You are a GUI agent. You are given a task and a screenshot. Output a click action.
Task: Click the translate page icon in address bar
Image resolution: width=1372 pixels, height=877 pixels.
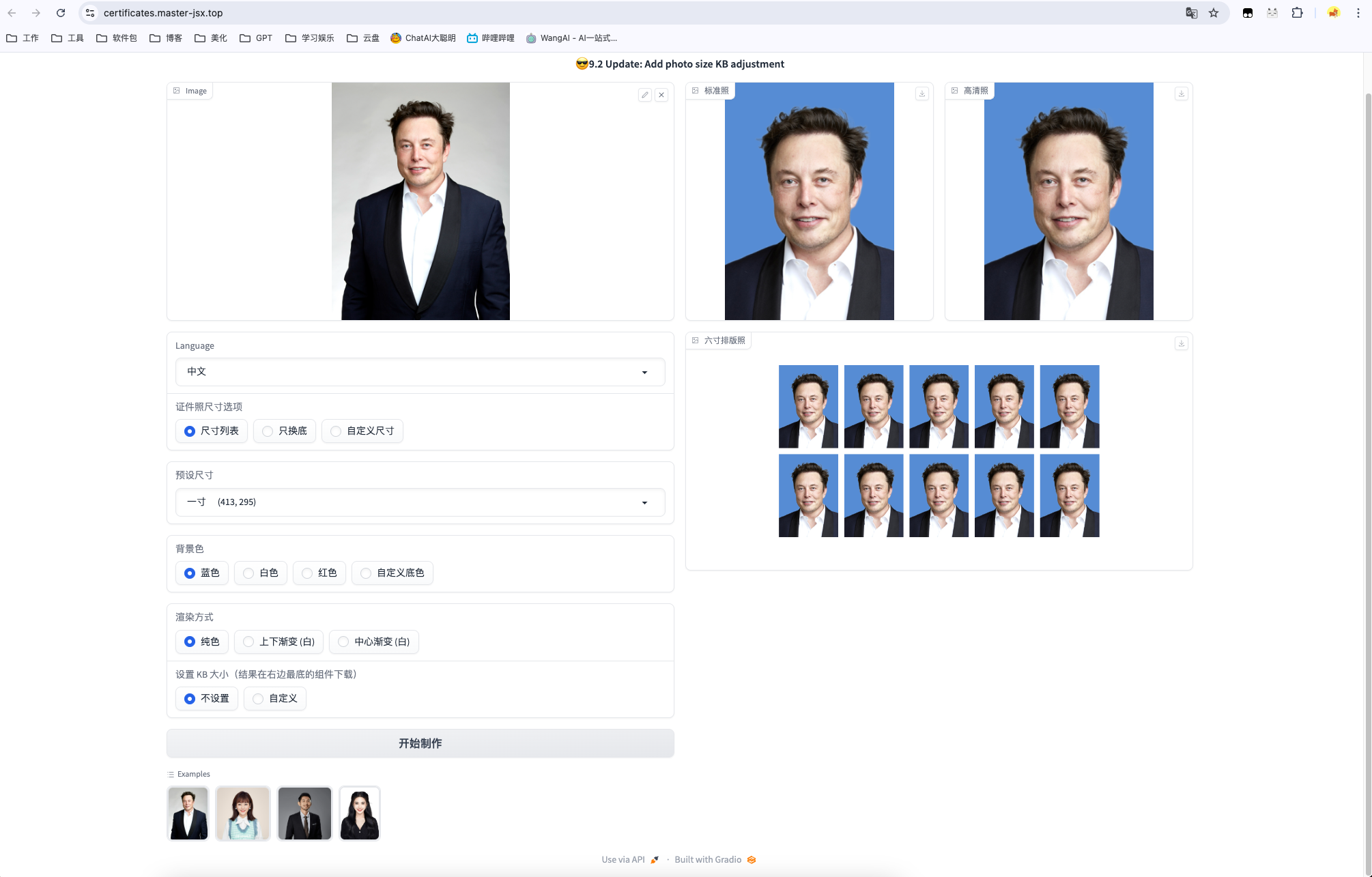pos(1191,13)
